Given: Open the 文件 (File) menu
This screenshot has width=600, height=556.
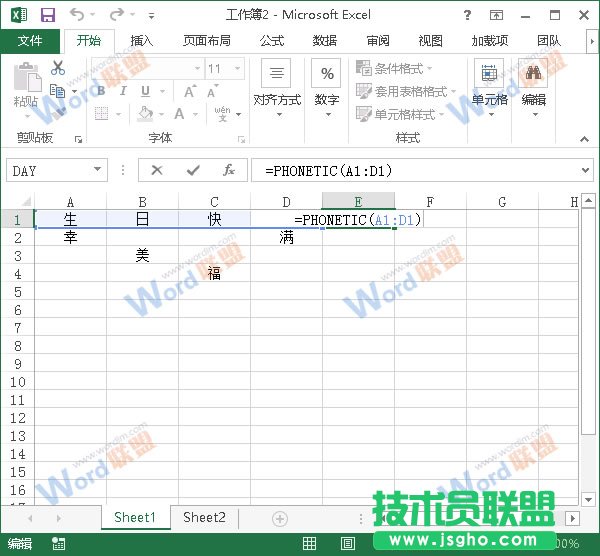Looking at the screenshot, I should click(30, 41).
